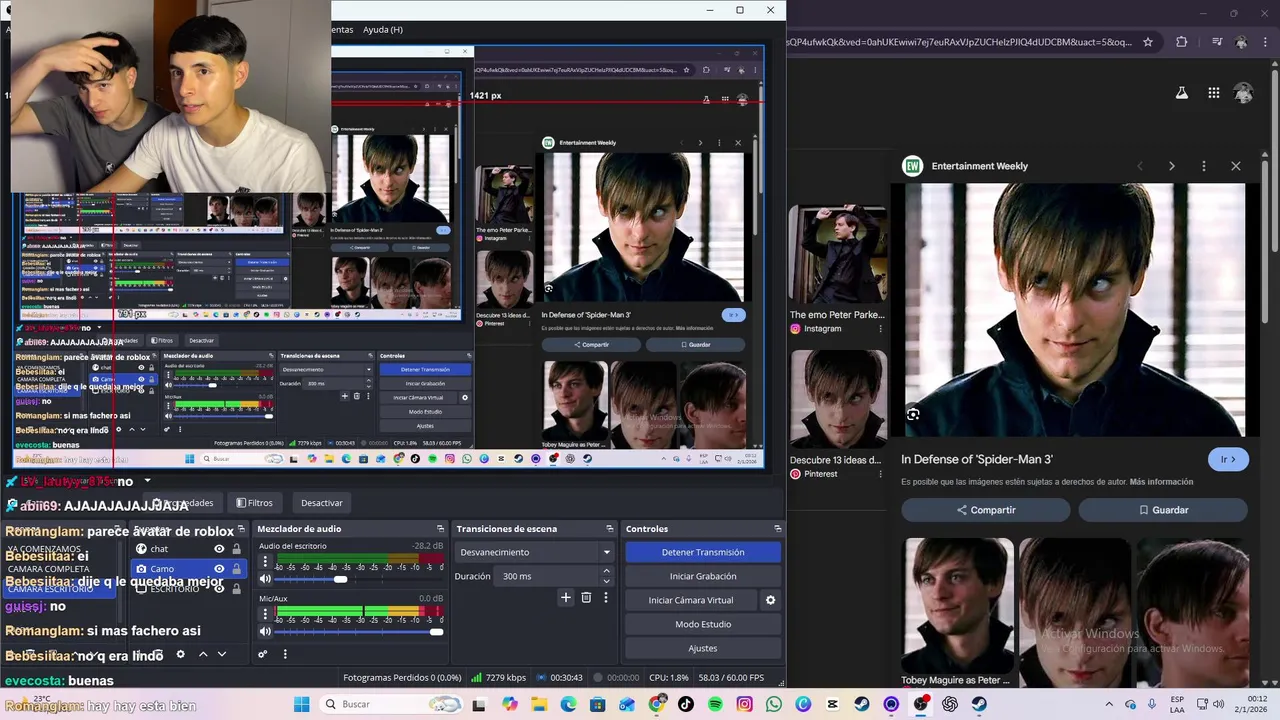The height and width of the screenshot is (720, 1280).
Task: Go to next image in Entertainment Weekly panel
Action: (1172, 166)
